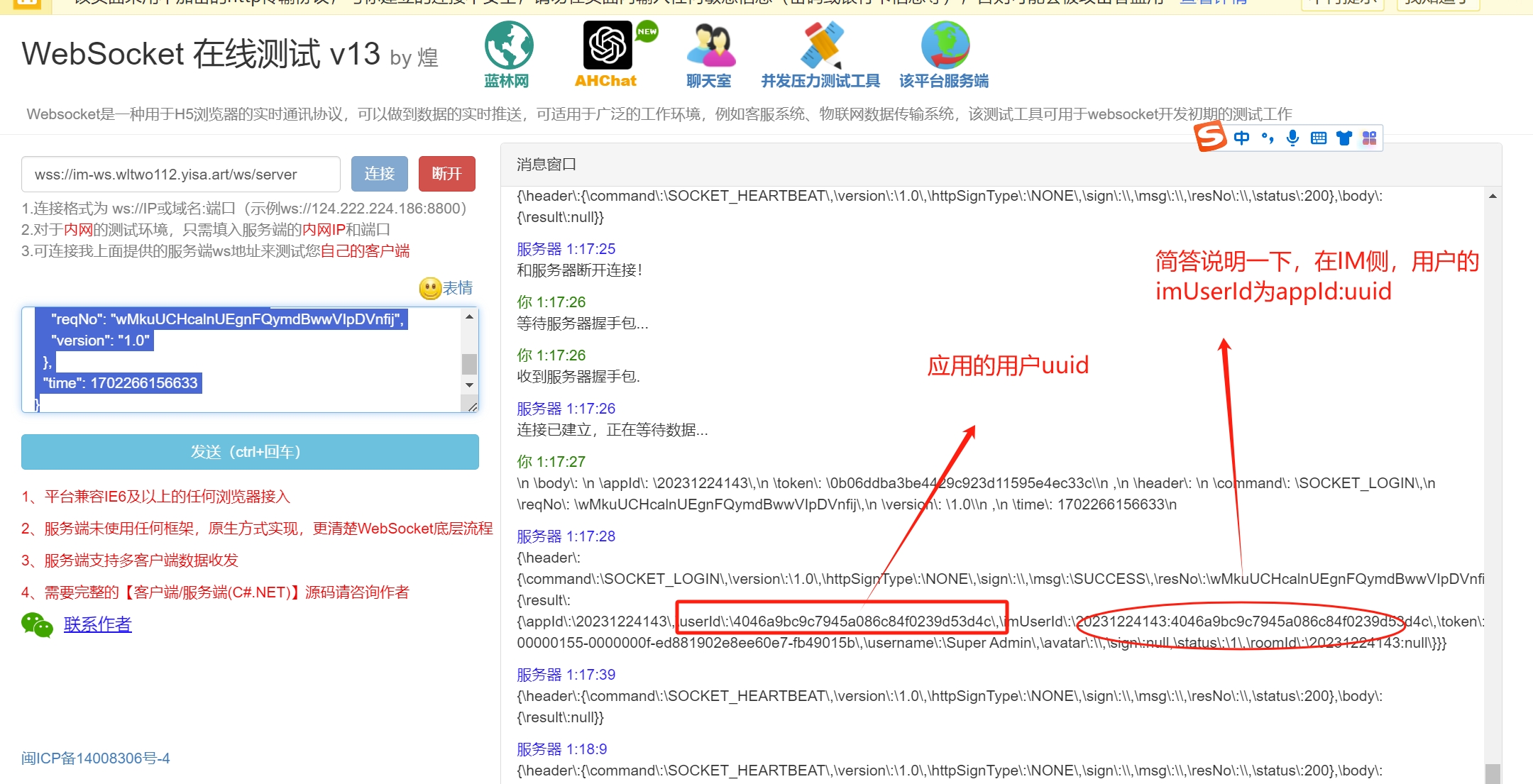Click the '服务器 1:17:25' message header
Screen dimensions: 1533x784
coord(566,249)
